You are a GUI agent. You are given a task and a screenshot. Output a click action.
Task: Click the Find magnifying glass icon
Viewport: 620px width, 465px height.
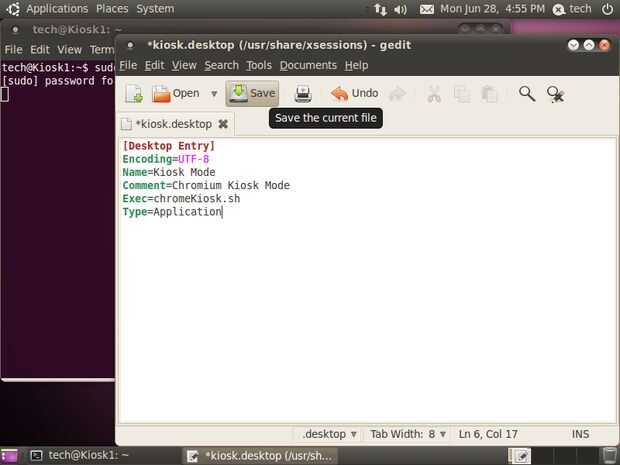pos(527,94)
